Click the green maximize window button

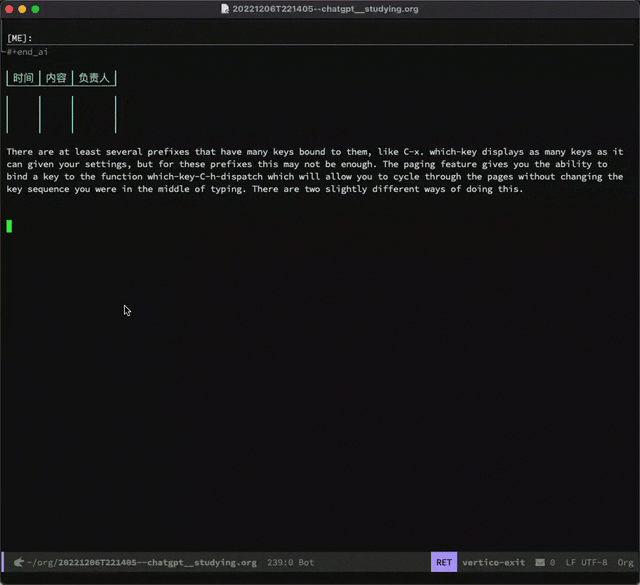[36, 9]
